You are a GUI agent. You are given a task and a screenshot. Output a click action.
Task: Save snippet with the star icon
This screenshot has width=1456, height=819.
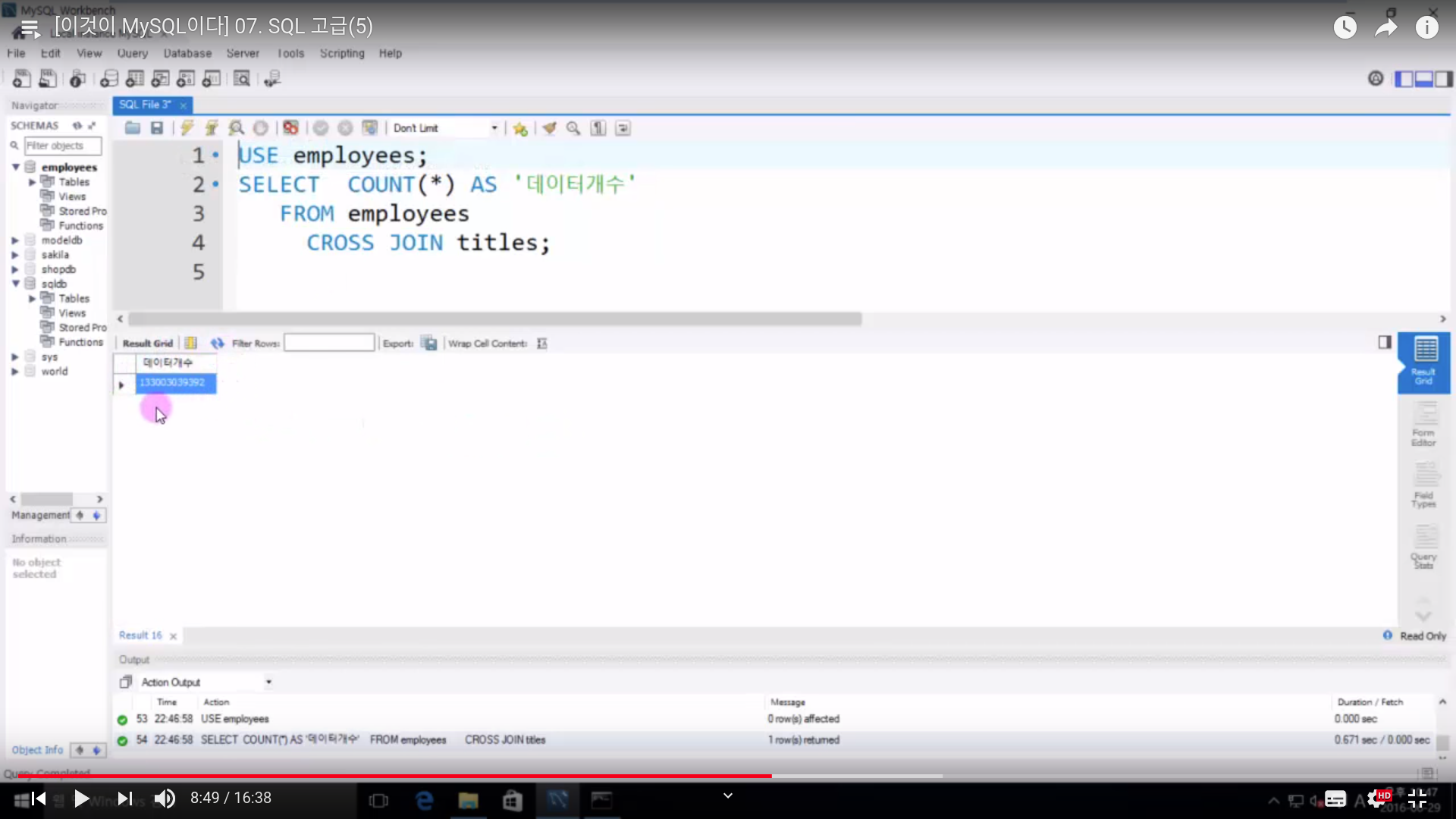pos(519,128)
